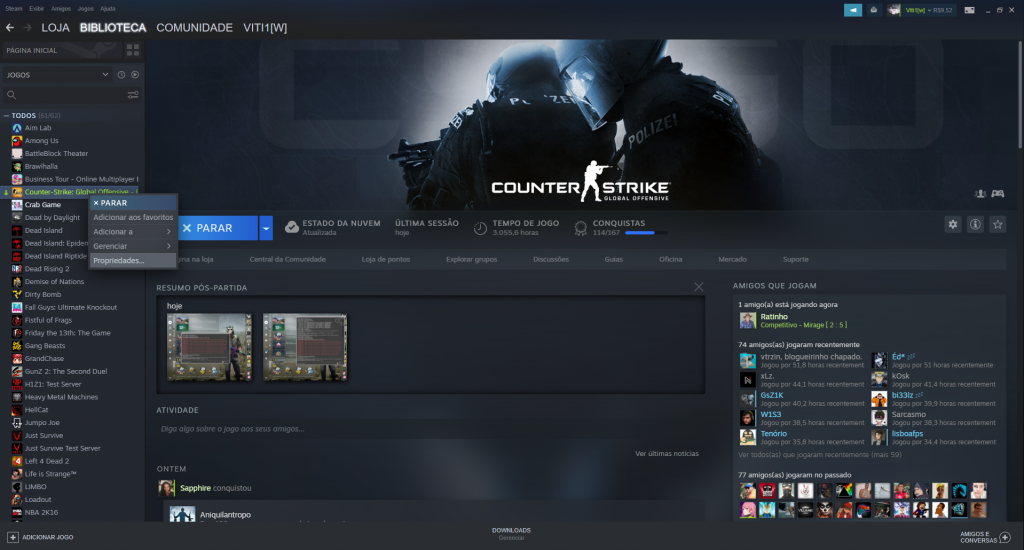Click the blue announcements megaphone icon
The height and width of the screenshot is (550, 1024).
(853, 10)
